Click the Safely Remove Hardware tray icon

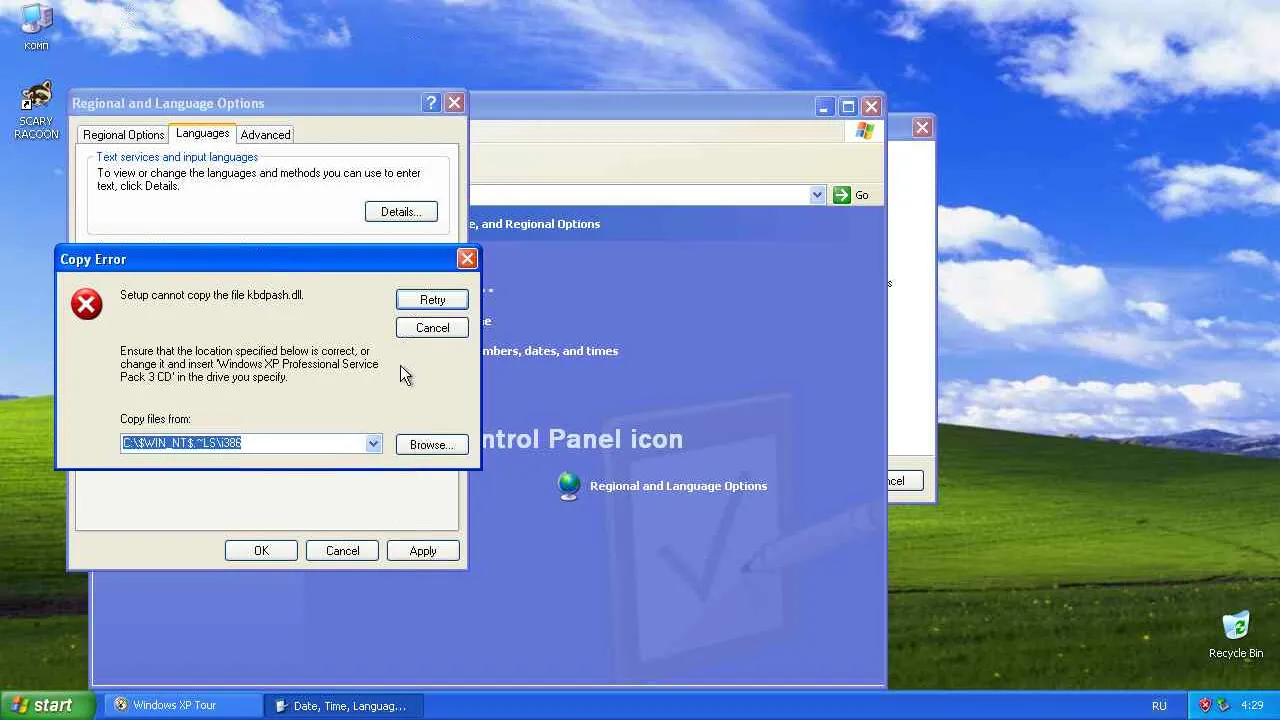point(1223,705)
